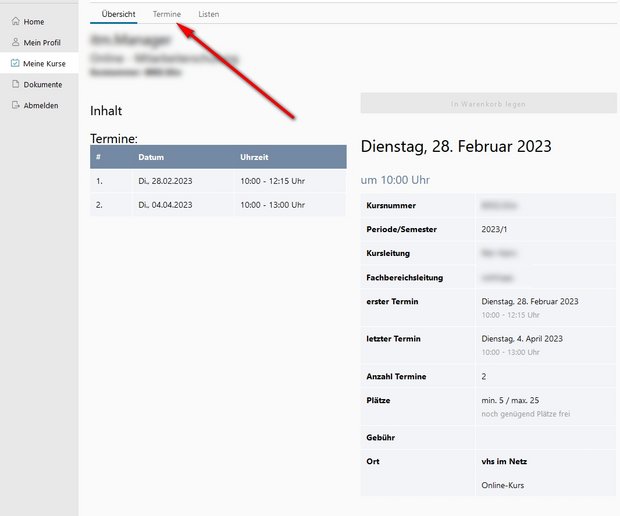The width and height of the screenshot is (620, 516).
Task: Click the Kursnummer row label
Action: pyautogui.click(x=392, y=205)
